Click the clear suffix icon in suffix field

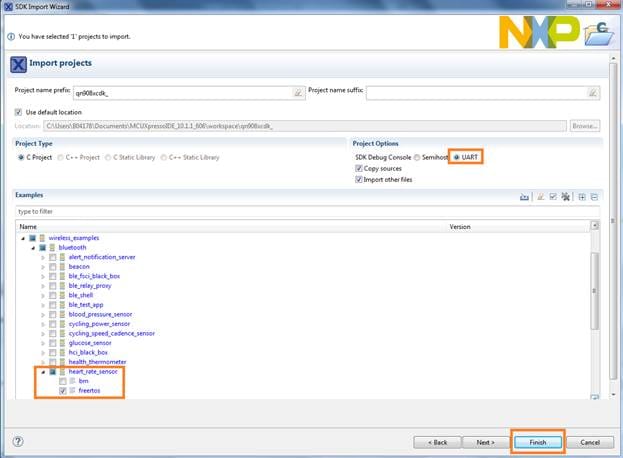pos(593,93)
